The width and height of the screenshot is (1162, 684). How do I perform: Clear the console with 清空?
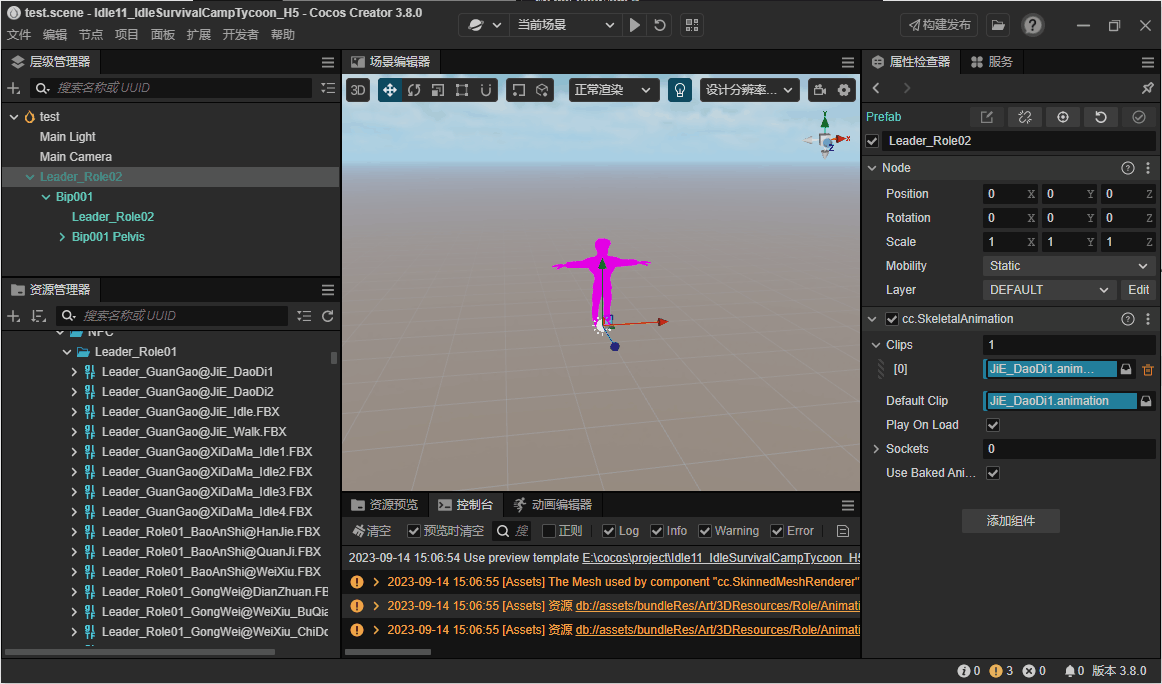point(371,531)
